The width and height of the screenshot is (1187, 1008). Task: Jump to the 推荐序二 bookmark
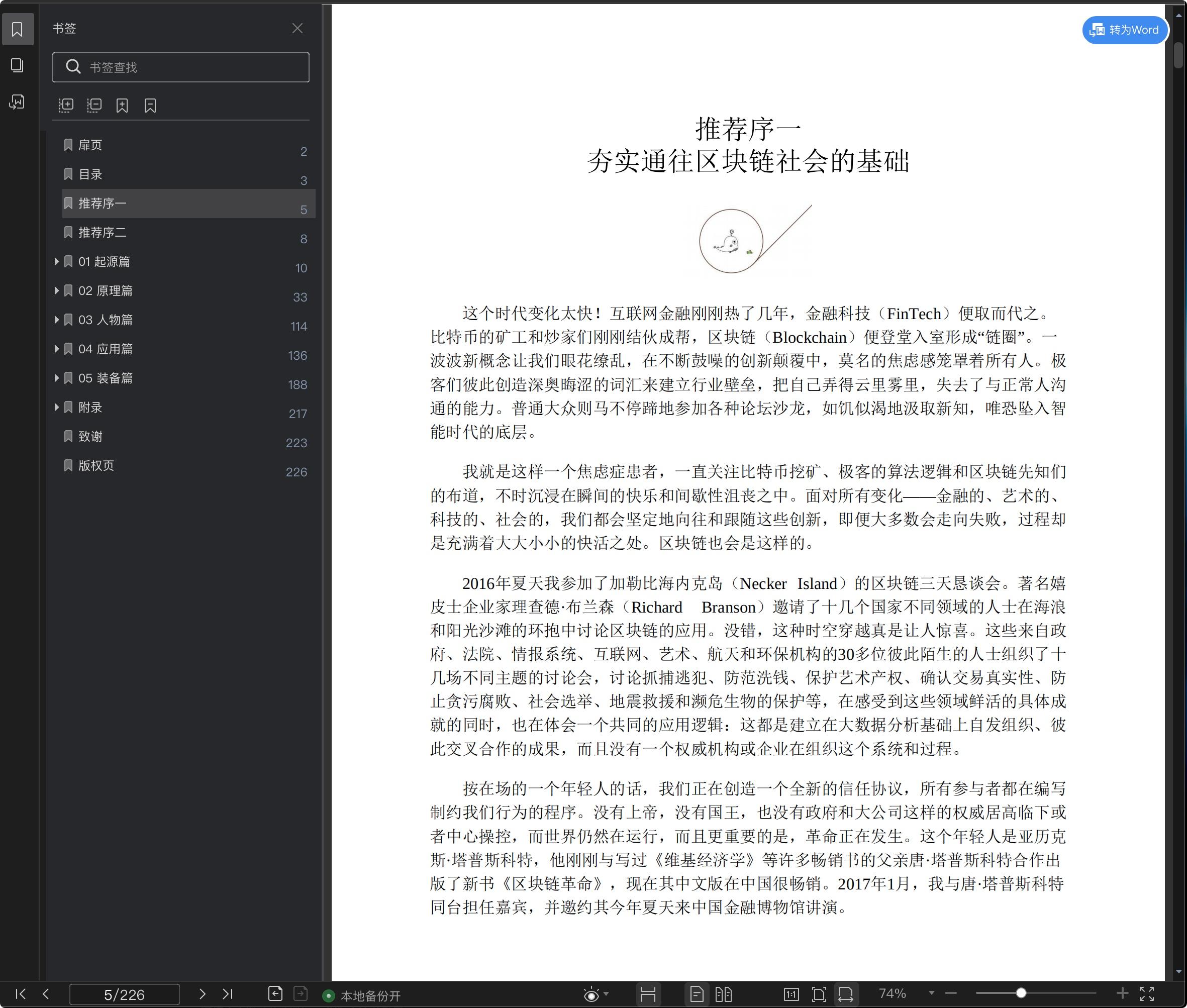tap(188, 233)
